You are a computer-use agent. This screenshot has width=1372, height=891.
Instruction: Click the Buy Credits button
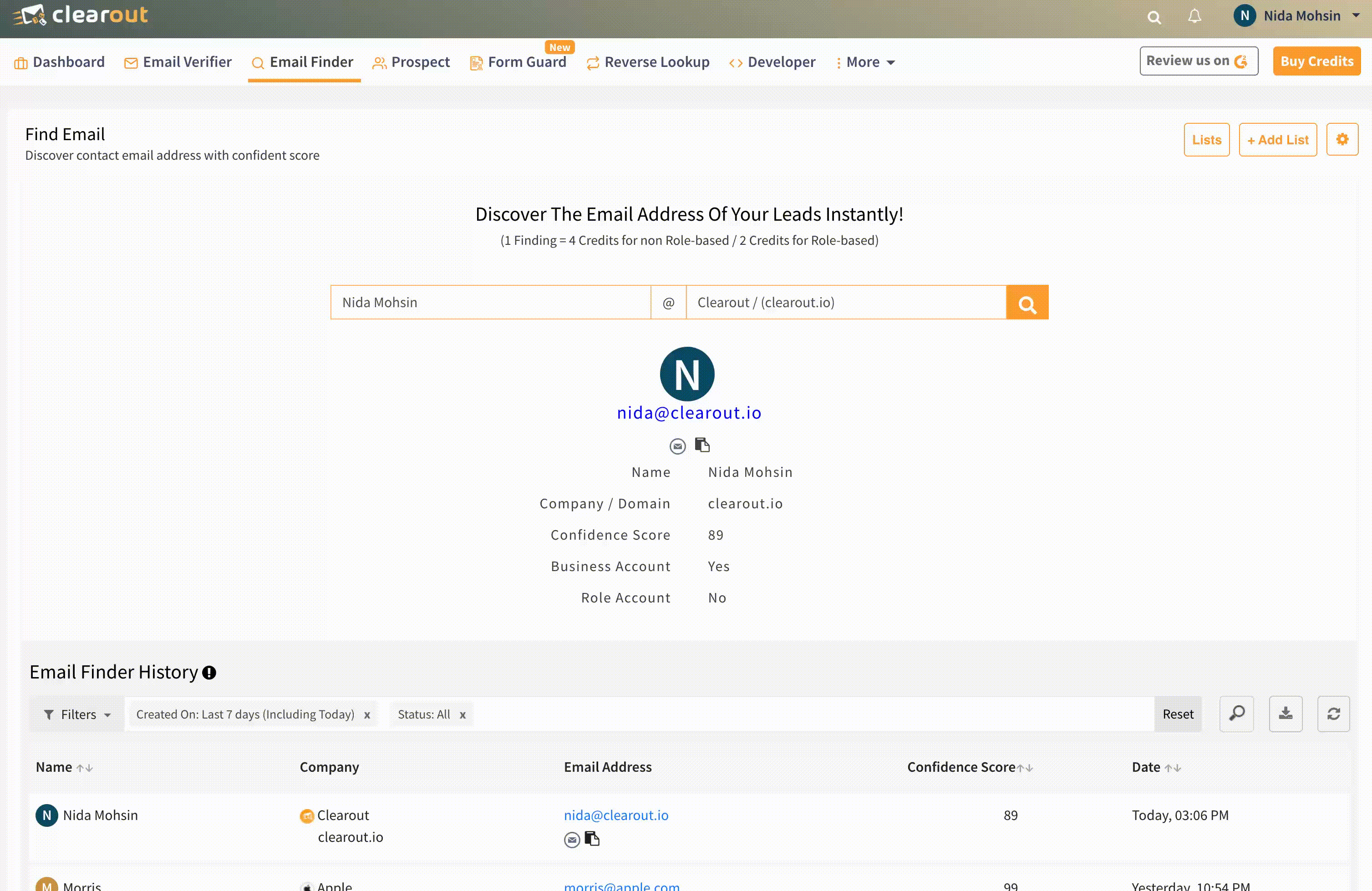(1316, 61)
